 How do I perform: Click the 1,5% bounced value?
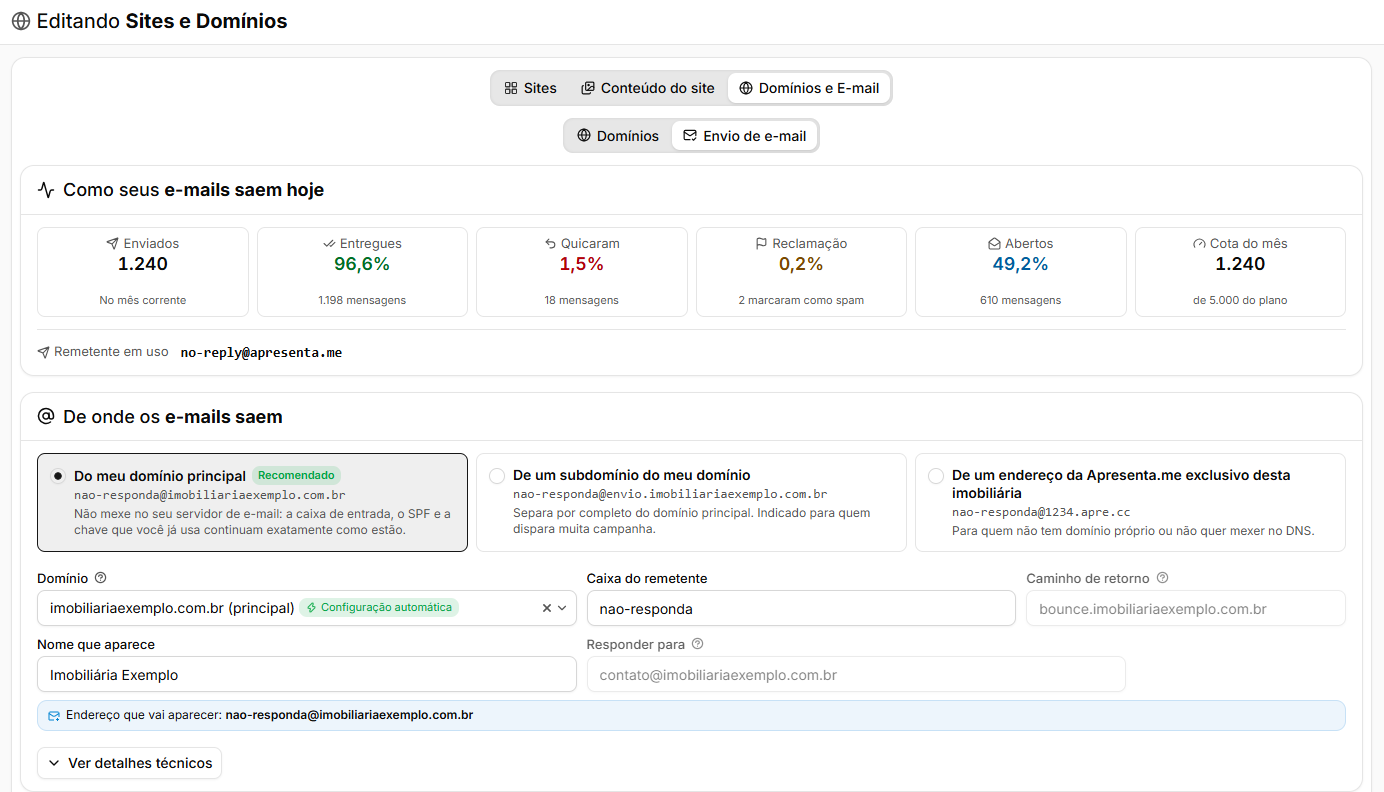click(581, 264)
